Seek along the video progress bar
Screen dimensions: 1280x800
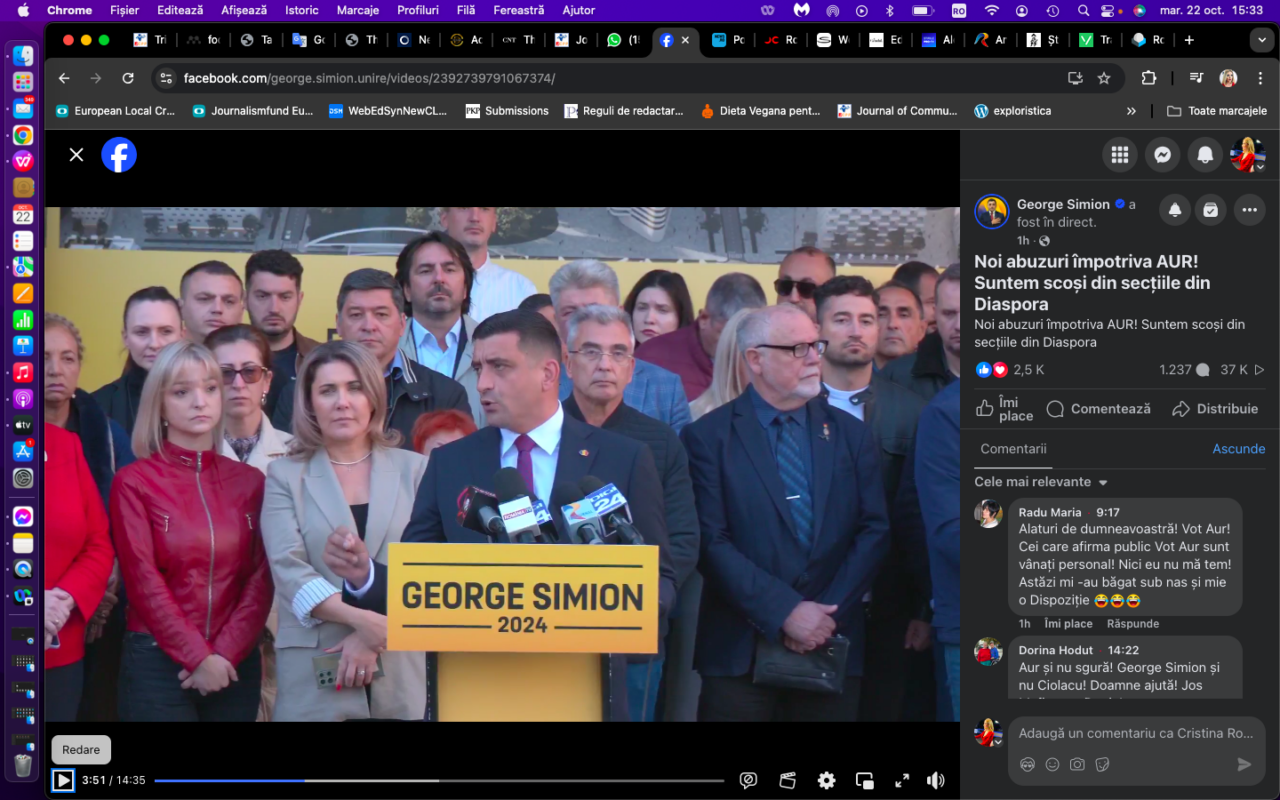click(439, 780)
